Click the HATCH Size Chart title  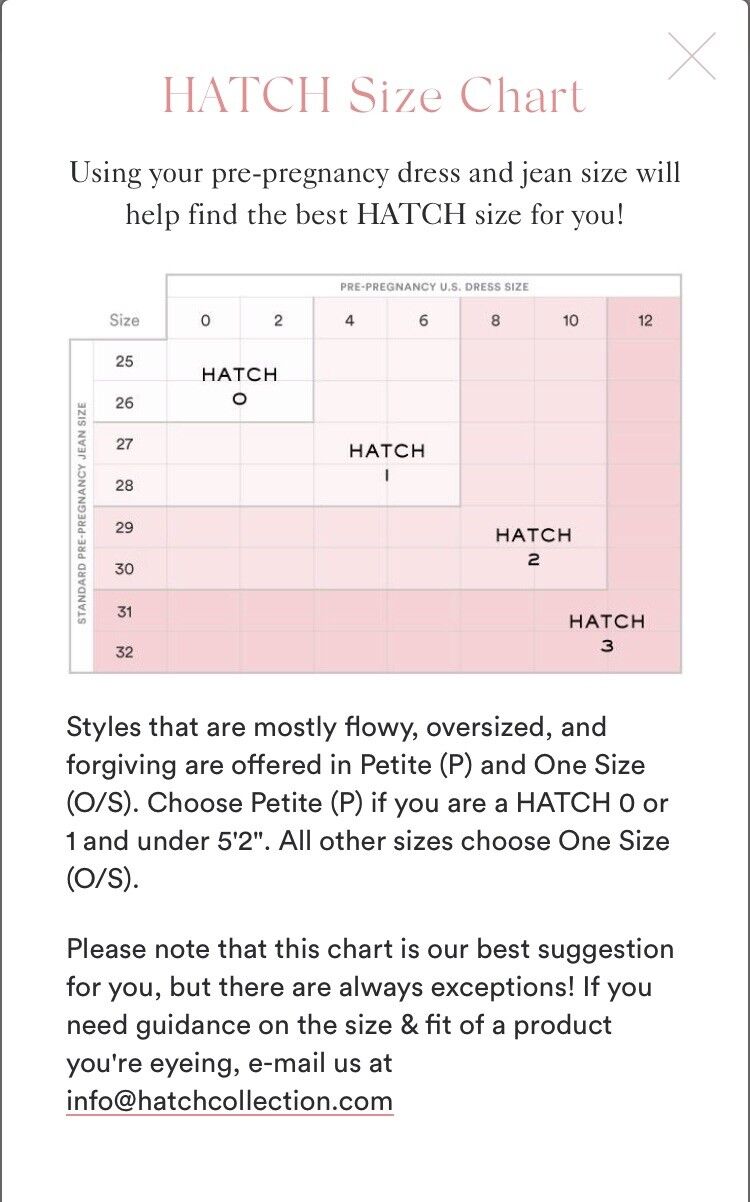(374, 96)
